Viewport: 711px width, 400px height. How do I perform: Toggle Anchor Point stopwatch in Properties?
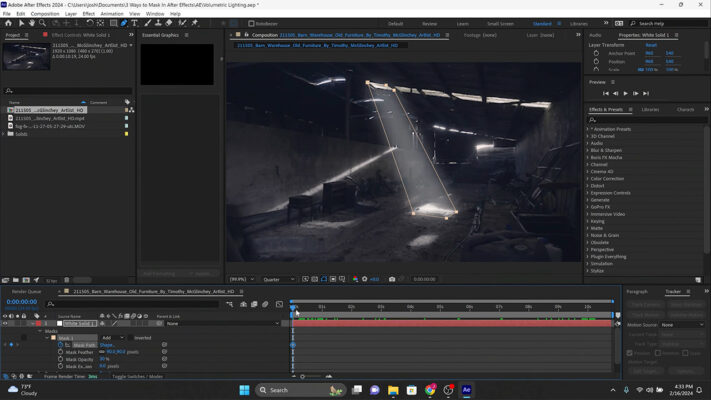[596, 53]
